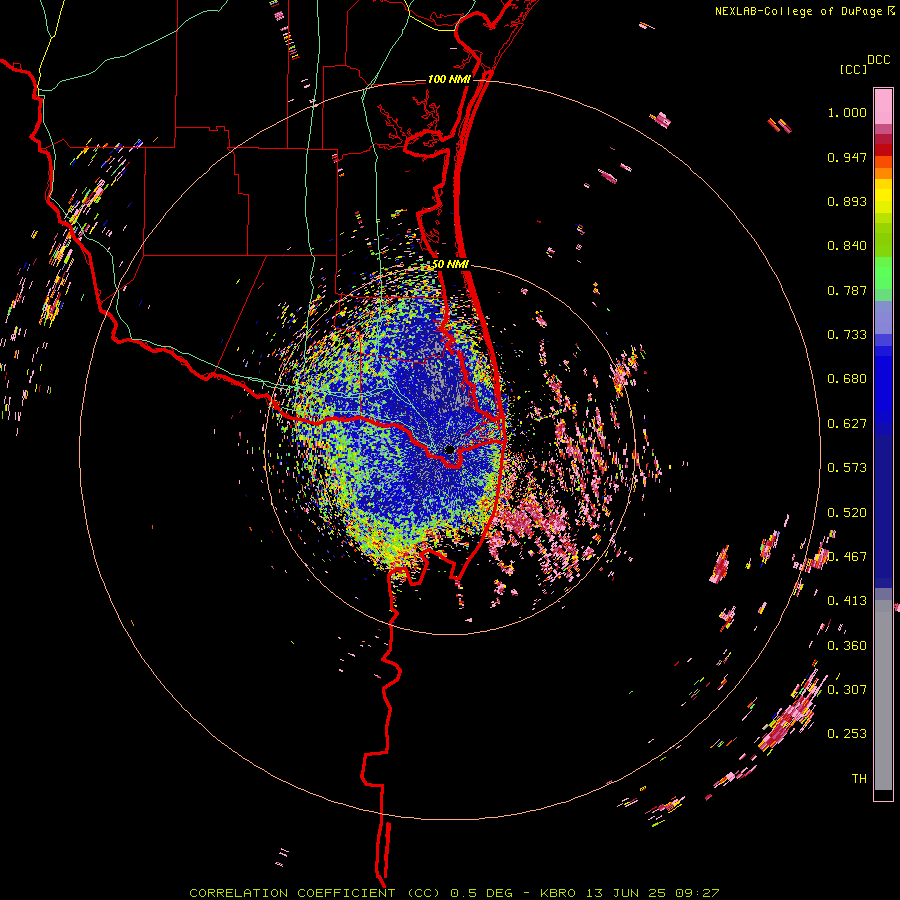Viewport: 900px width, 900px height.
Task: Click the gray segment of the color bar
Action: 883,695
